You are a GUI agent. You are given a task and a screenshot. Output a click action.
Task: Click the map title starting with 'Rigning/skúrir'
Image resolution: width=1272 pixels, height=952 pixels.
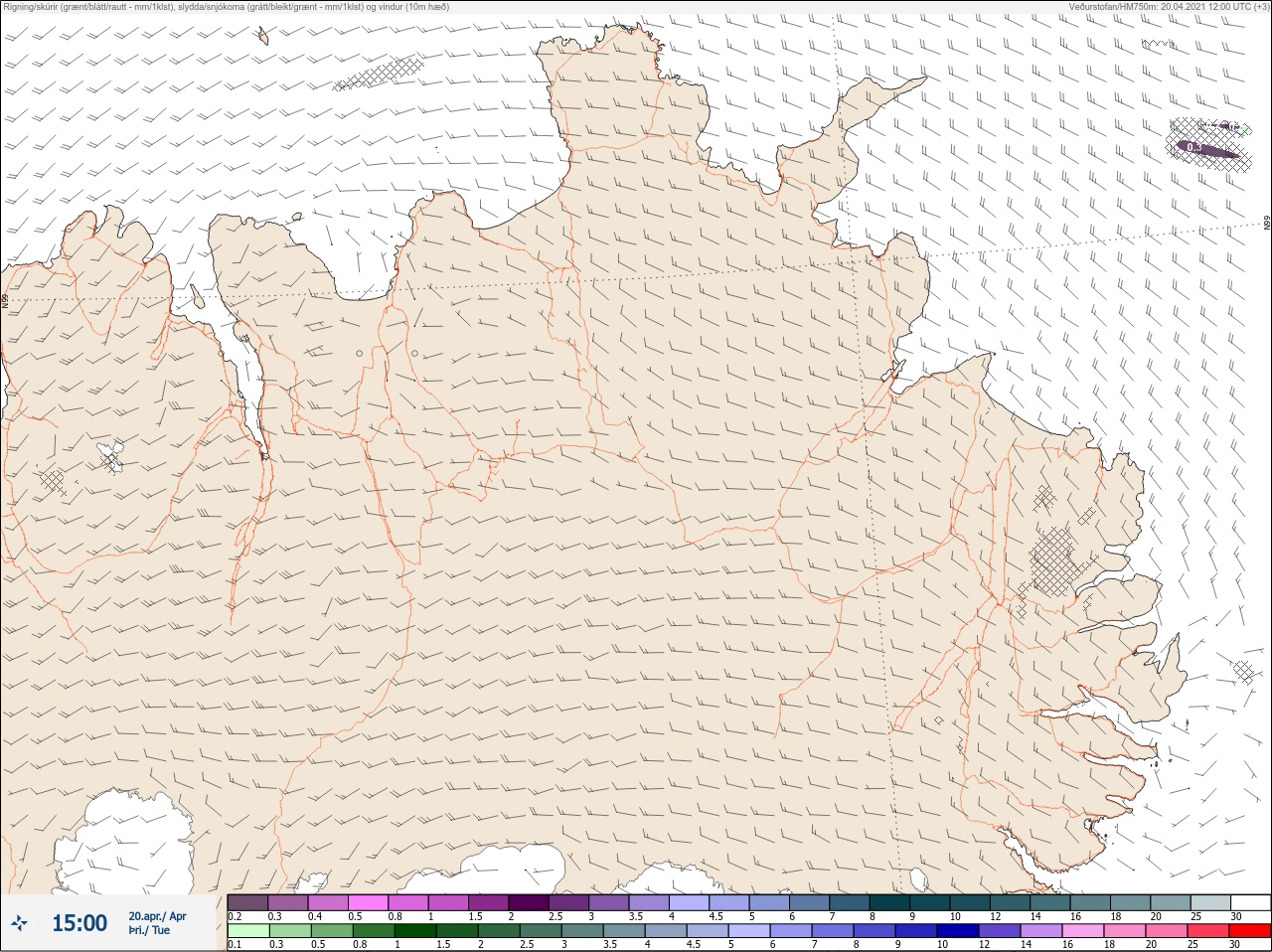tap(227, 7)
